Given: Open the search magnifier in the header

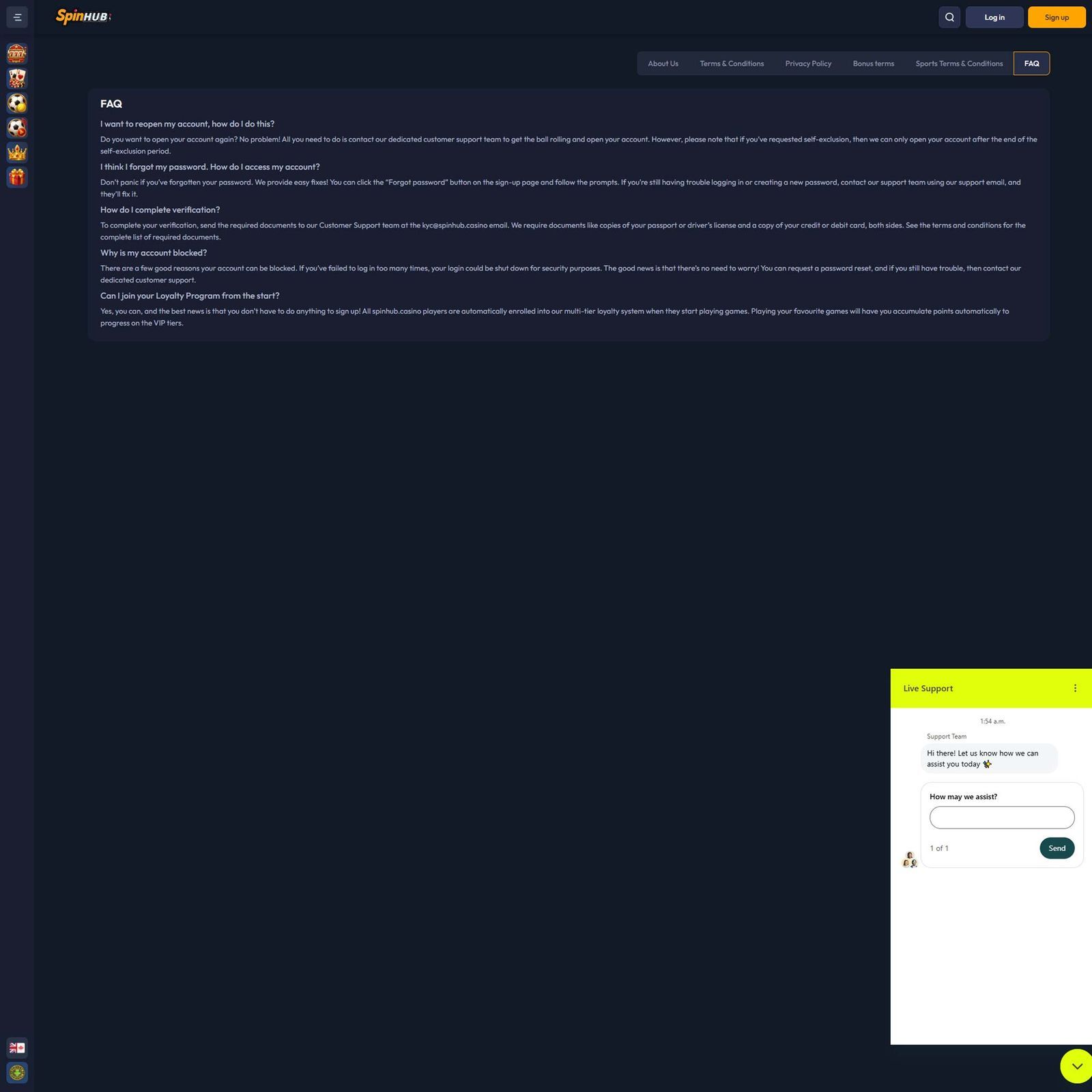Looking at the screenshot, I should (949, 17).
